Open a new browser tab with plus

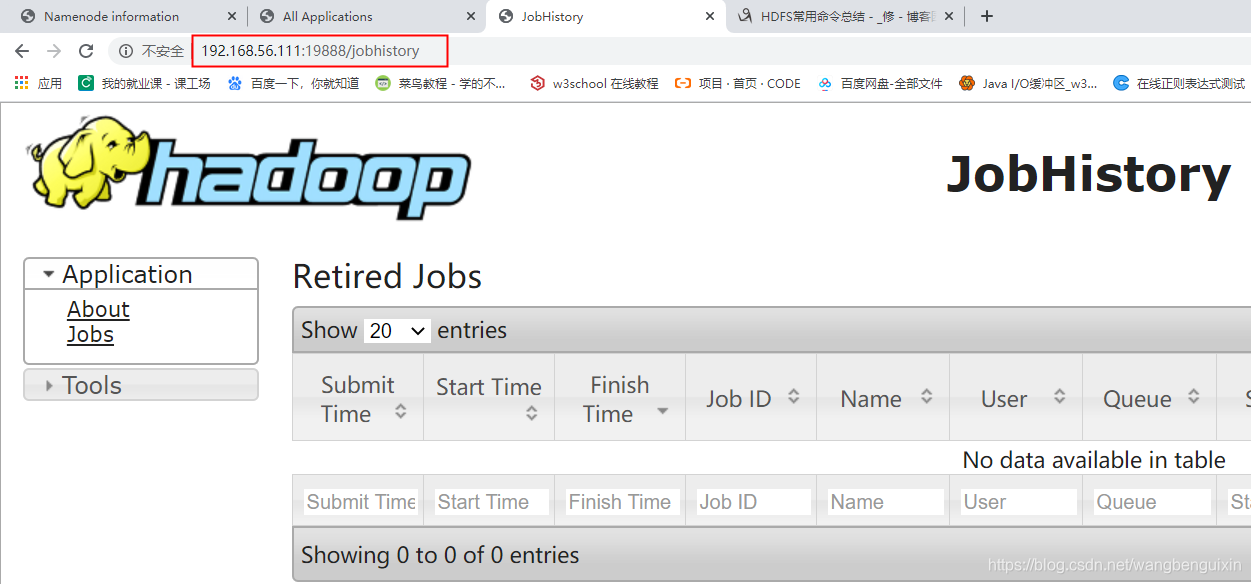point(987,16)
